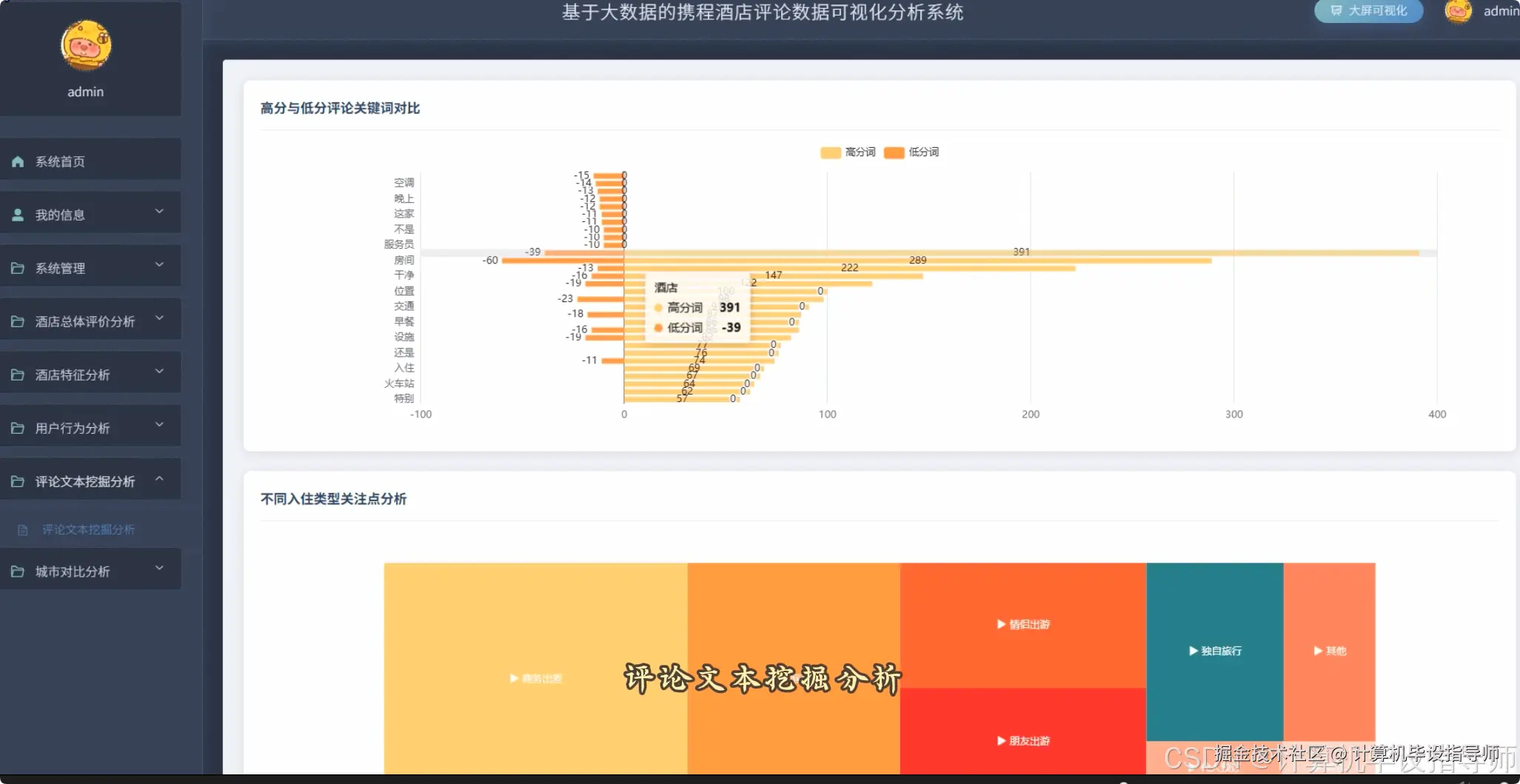Click the sidebar folder icon beside 评论文本挖掘分析 menu
1520x784 pixels.
click(x=18, y=481)
